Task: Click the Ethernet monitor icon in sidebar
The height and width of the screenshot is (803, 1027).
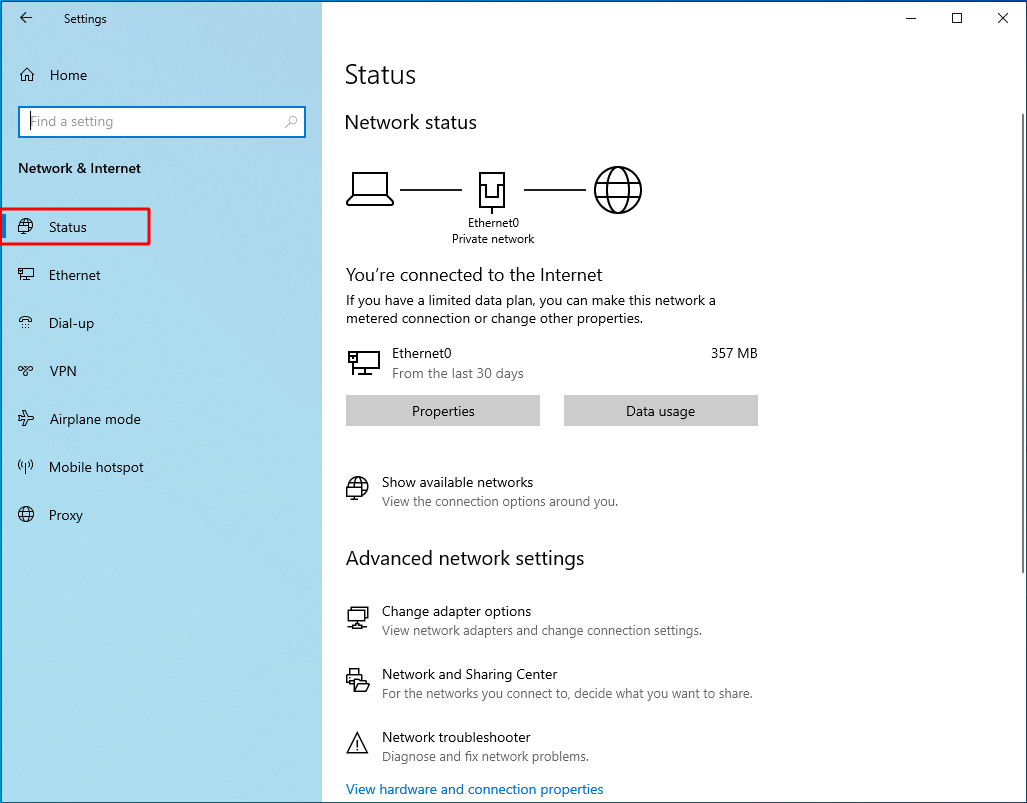Action: [26, 274]
